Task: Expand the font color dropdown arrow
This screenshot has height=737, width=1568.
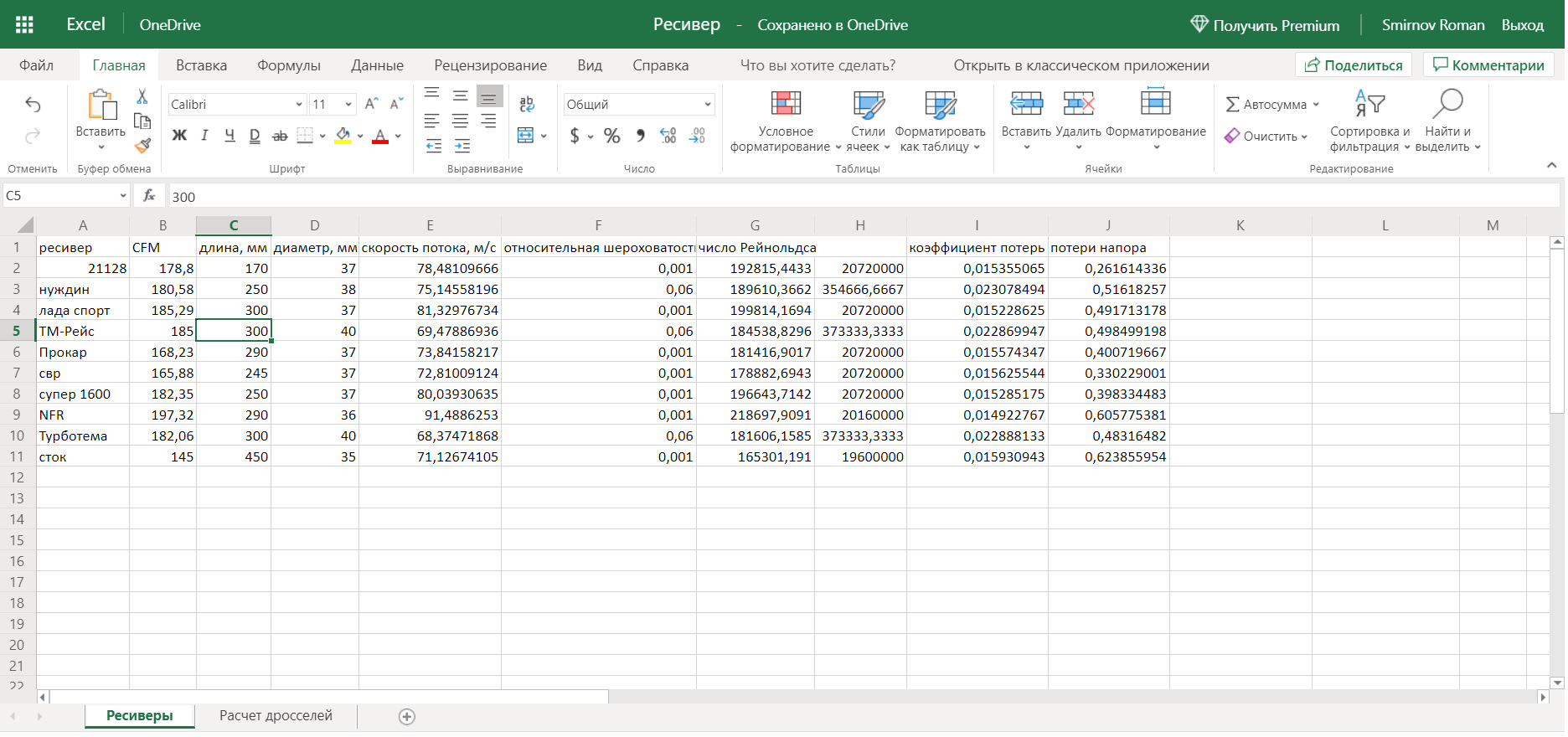Action: (398, 136)
